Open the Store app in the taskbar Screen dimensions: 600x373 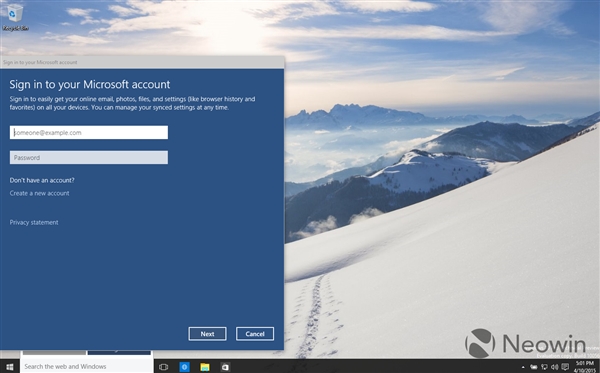pyautogui.click(x=225, y=367)
